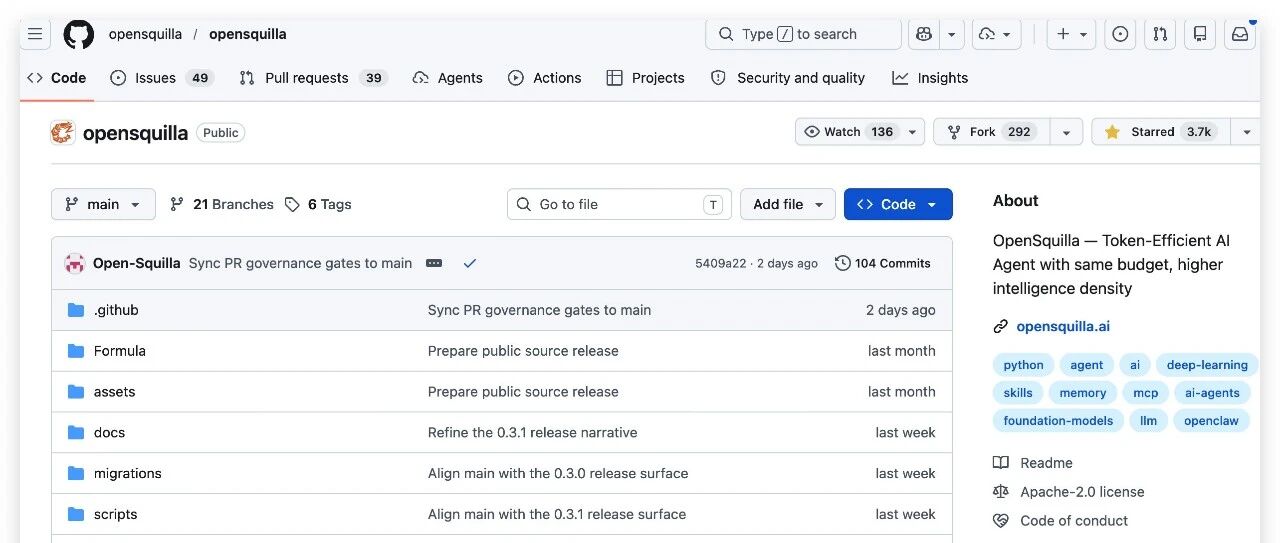Open the Apache-2.0 license link
This screenshot has height=543, width=1280.
[1082, 492]
